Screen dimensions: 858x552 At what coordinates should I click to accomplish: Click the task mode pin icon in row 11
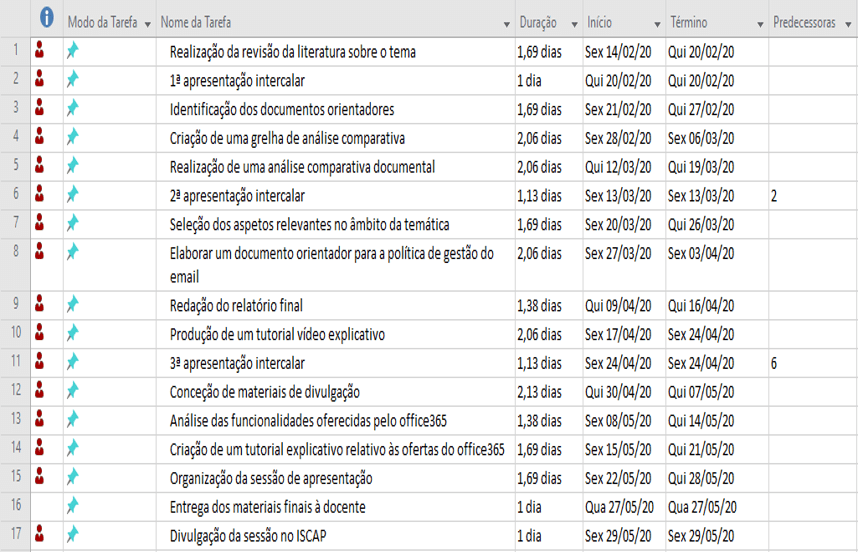[x=72, y=363]
